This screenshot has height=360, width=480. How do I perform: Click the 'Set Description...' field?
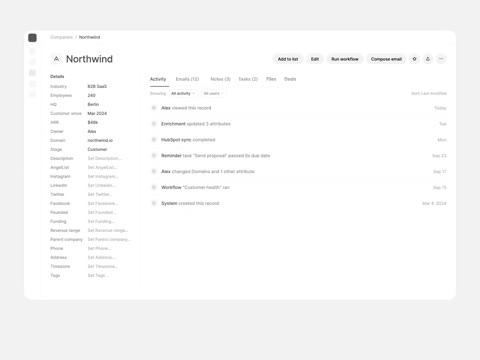[x=104, y=158]
